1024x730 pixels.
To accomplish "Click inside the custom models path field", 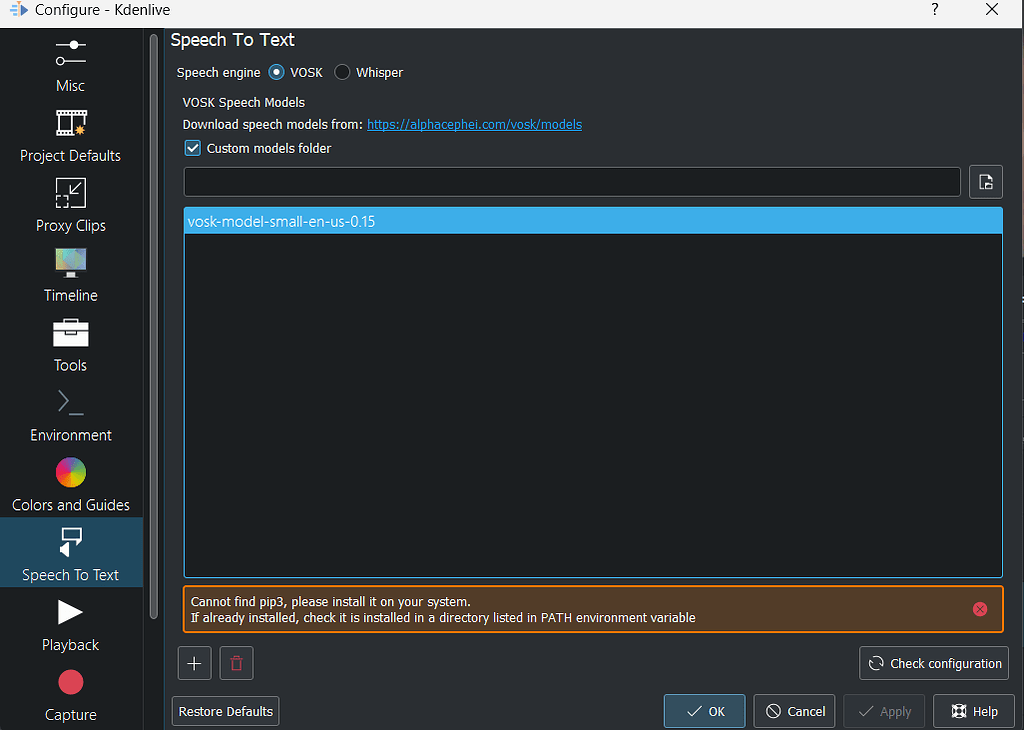I will 570,181.
